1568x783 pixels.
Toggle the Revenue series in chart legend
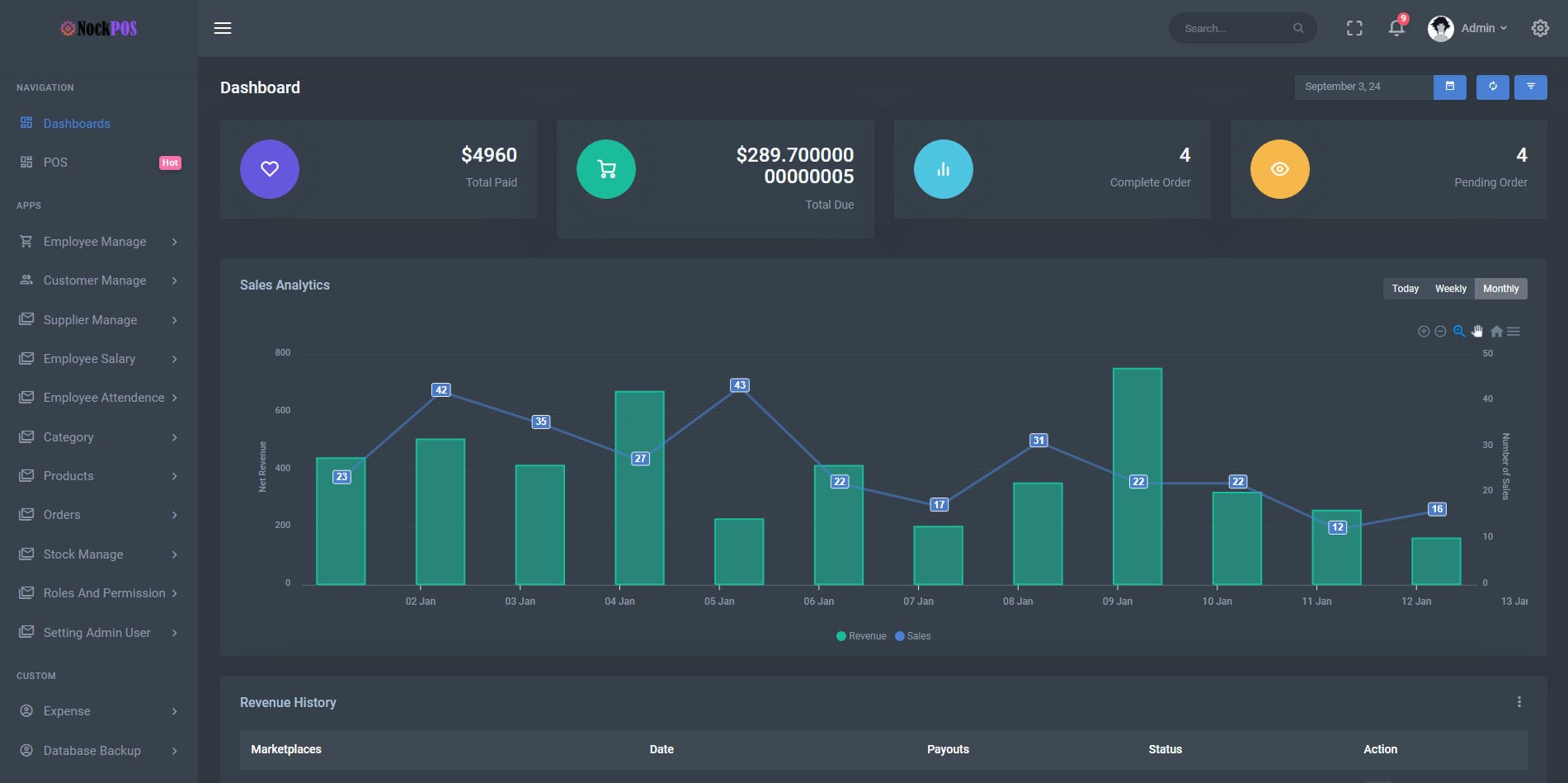861,636
